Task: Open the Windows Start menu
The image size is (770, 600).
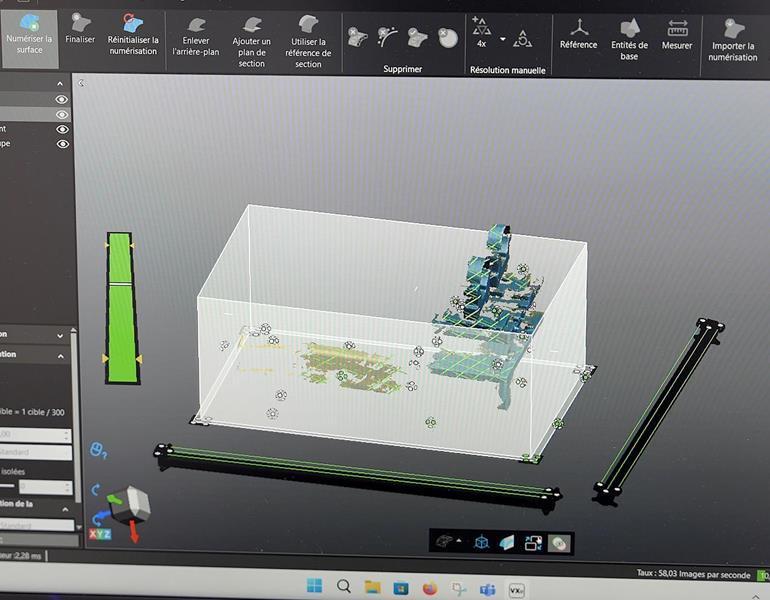Action: coord(314,586)
